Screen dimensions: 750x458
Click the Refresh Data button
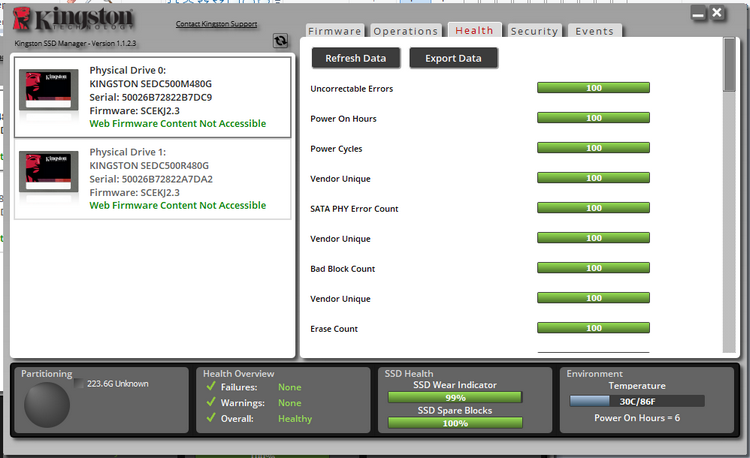click(x=355, y=58)
